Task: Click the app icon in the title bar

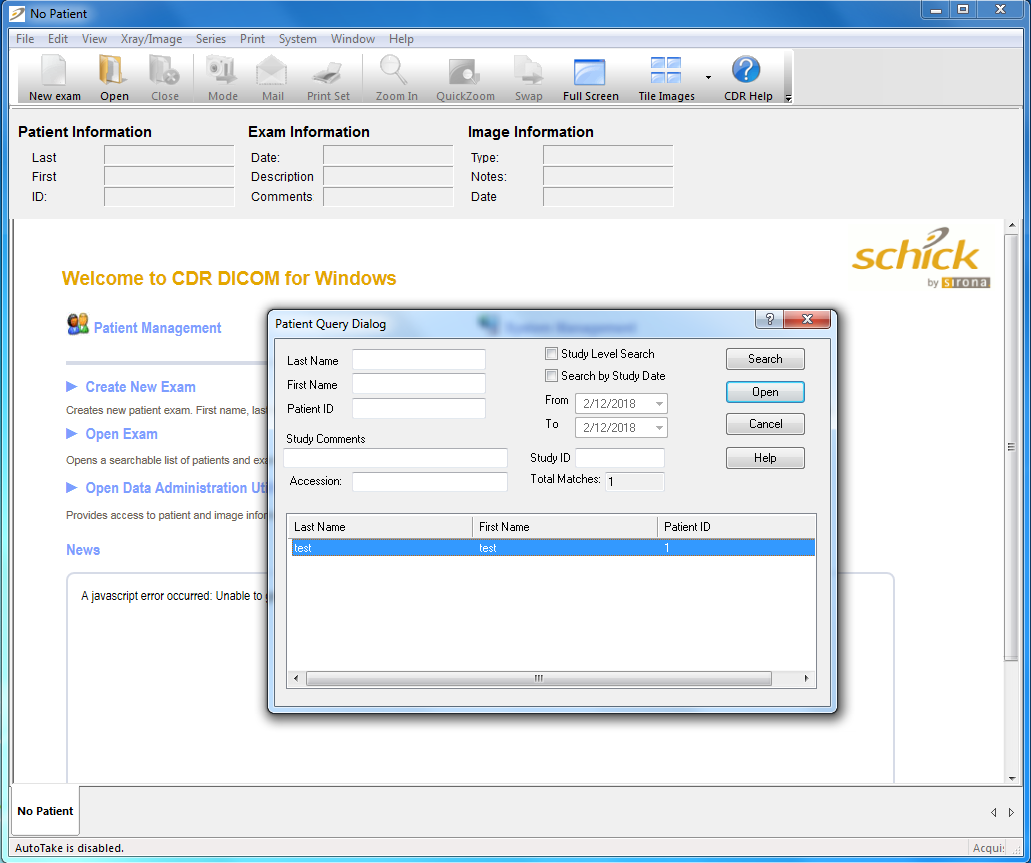Action: pos(17,13)
